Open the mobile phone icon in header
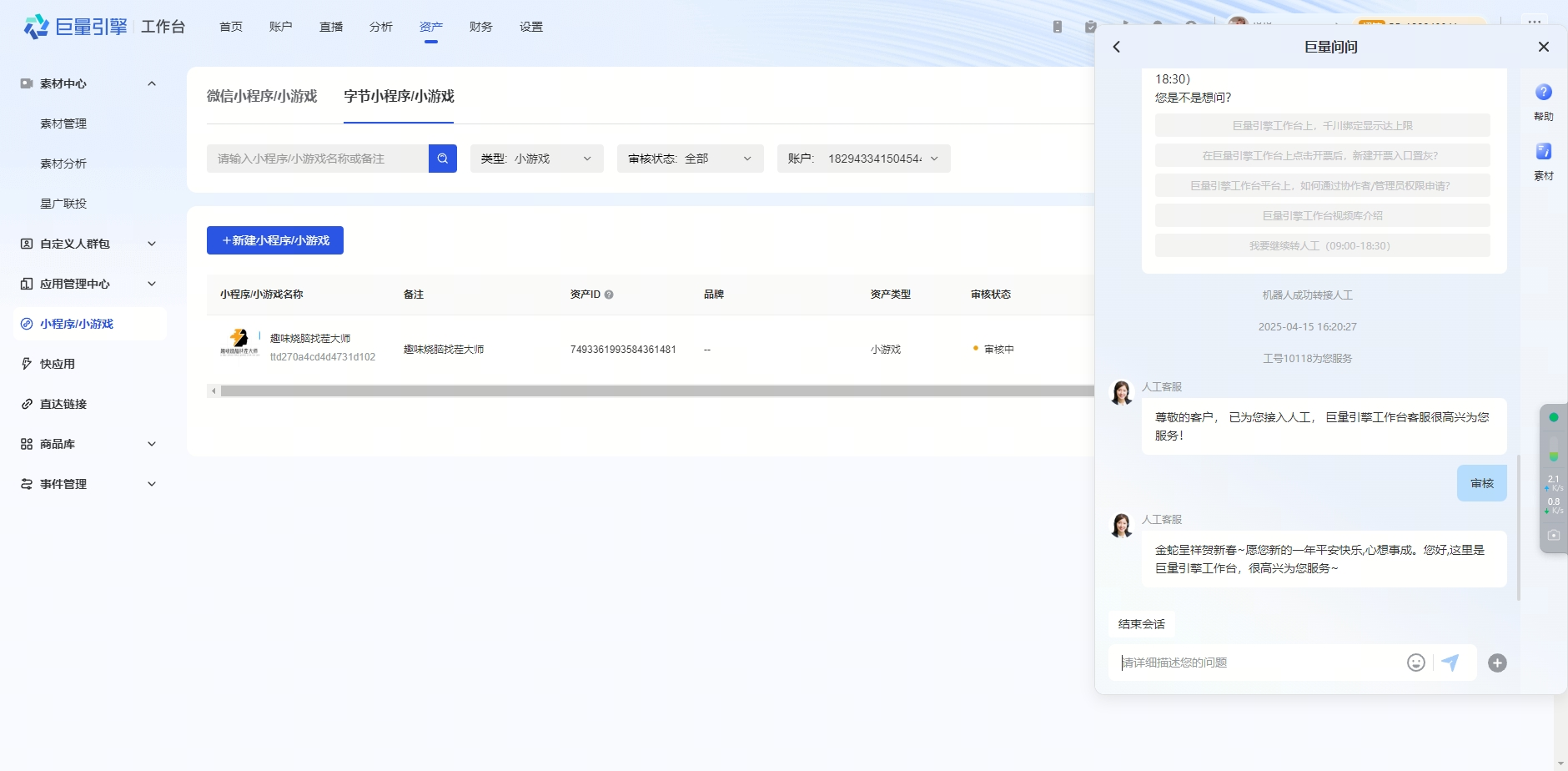This screenshot has width=1568, height=771. pos(1058,27)
